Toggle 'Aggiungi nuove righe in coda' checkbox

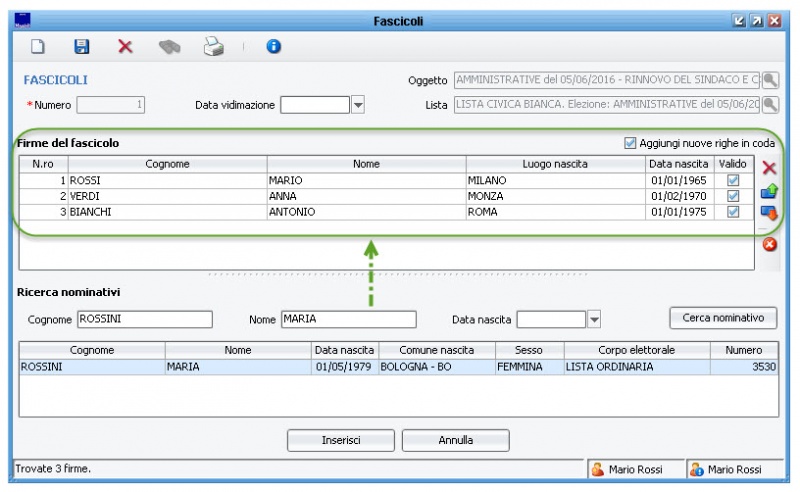click(630, 143)
